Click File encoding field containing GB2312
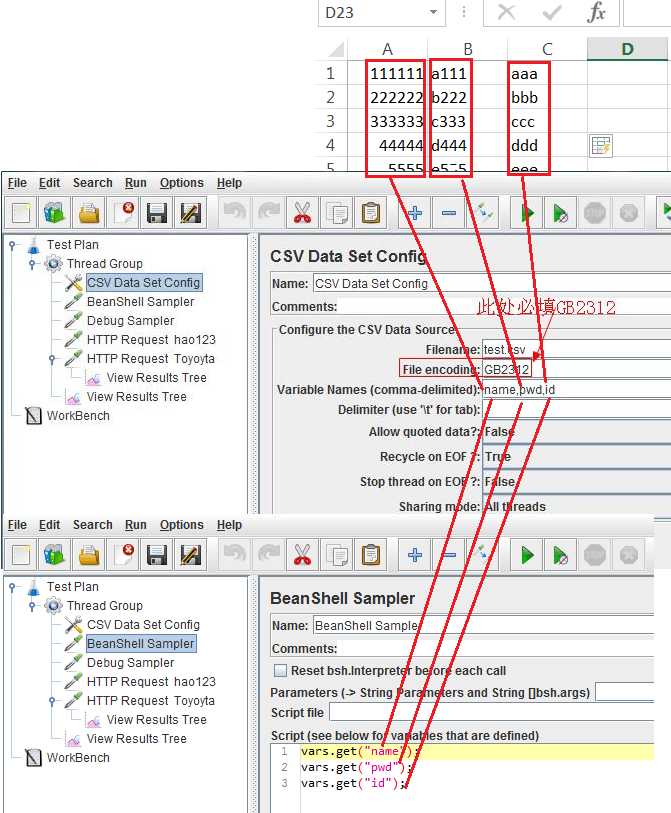This screenshot has height=813, width=671. pyautogui.click(x=577, y=369)
